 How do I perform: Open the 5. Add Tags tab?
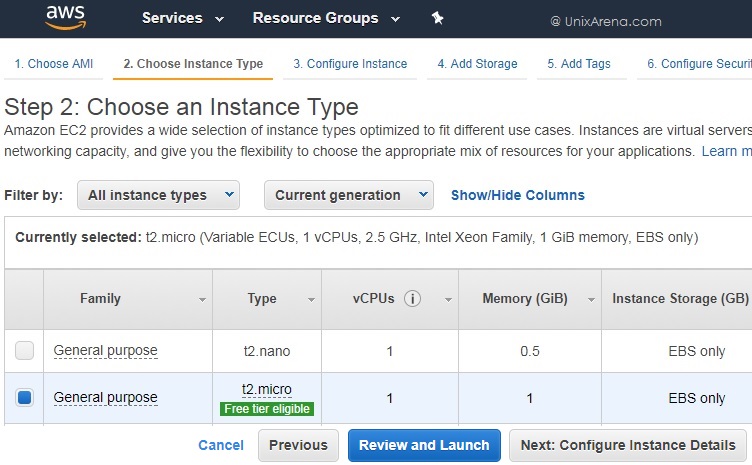(579, 64)
